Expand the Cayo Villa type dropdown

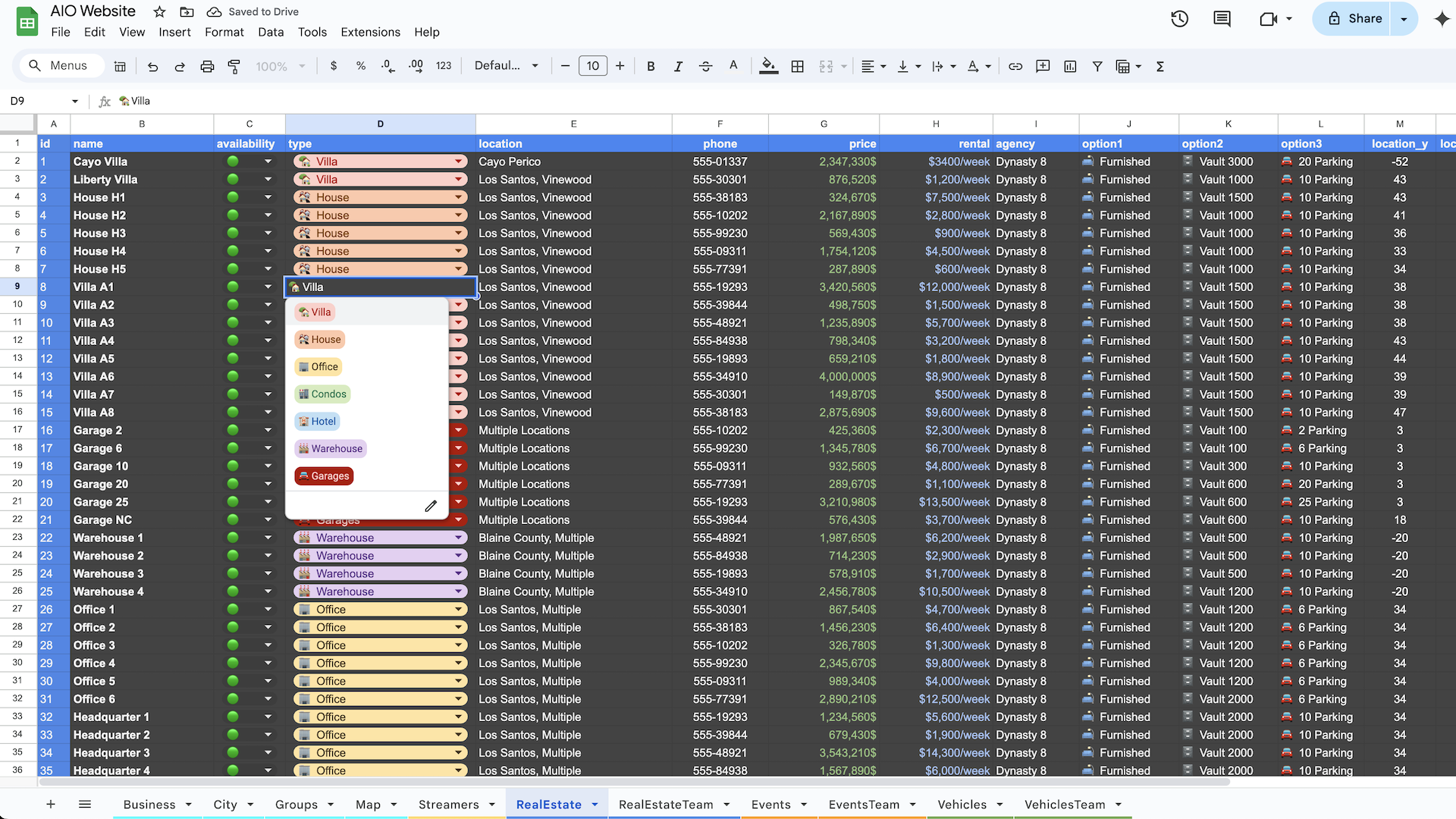click(x=459, y=162)
